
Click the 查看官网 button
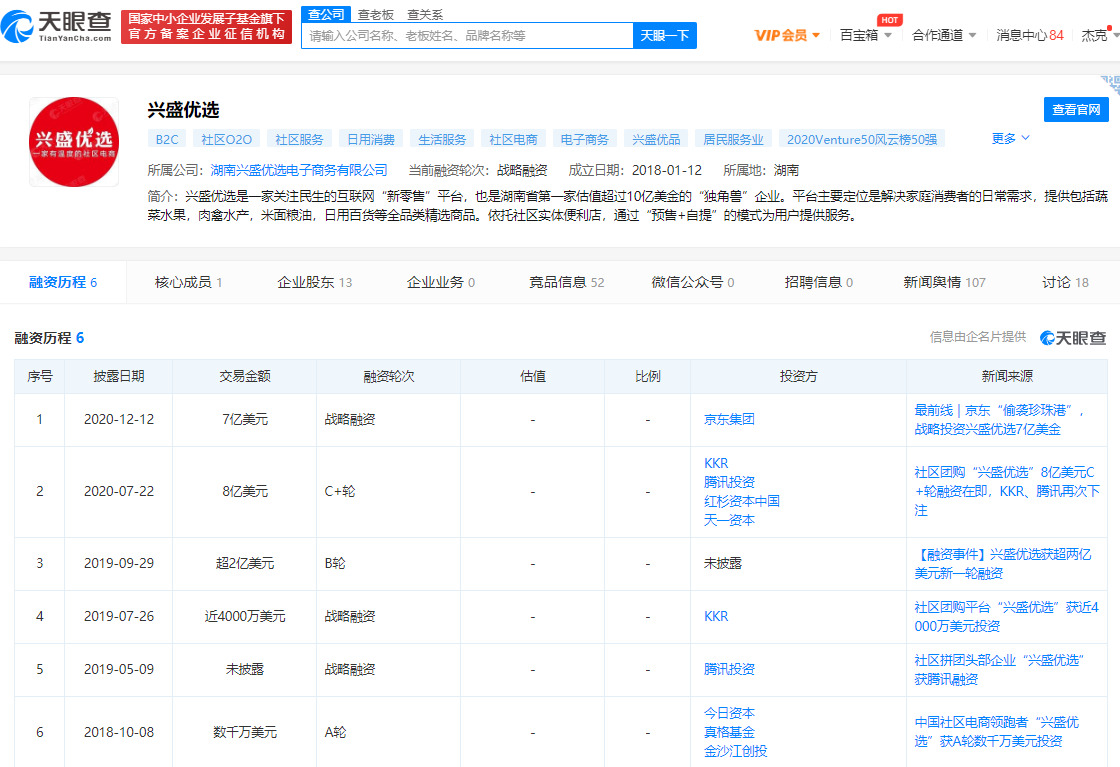1076,109
